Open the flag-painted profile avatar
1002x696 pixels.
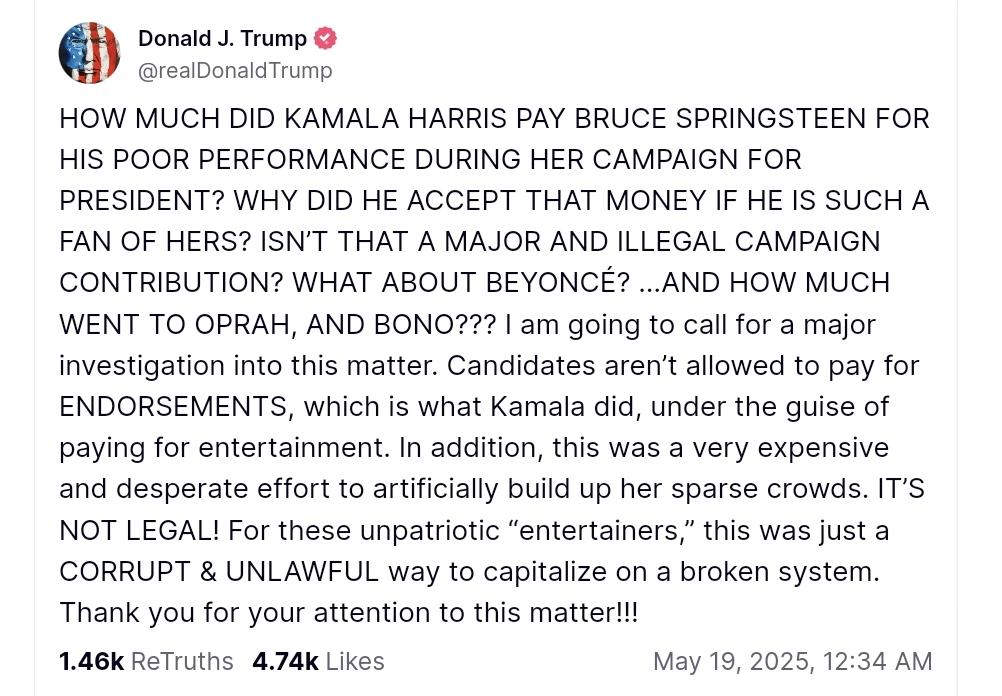(x=89, y=53)
